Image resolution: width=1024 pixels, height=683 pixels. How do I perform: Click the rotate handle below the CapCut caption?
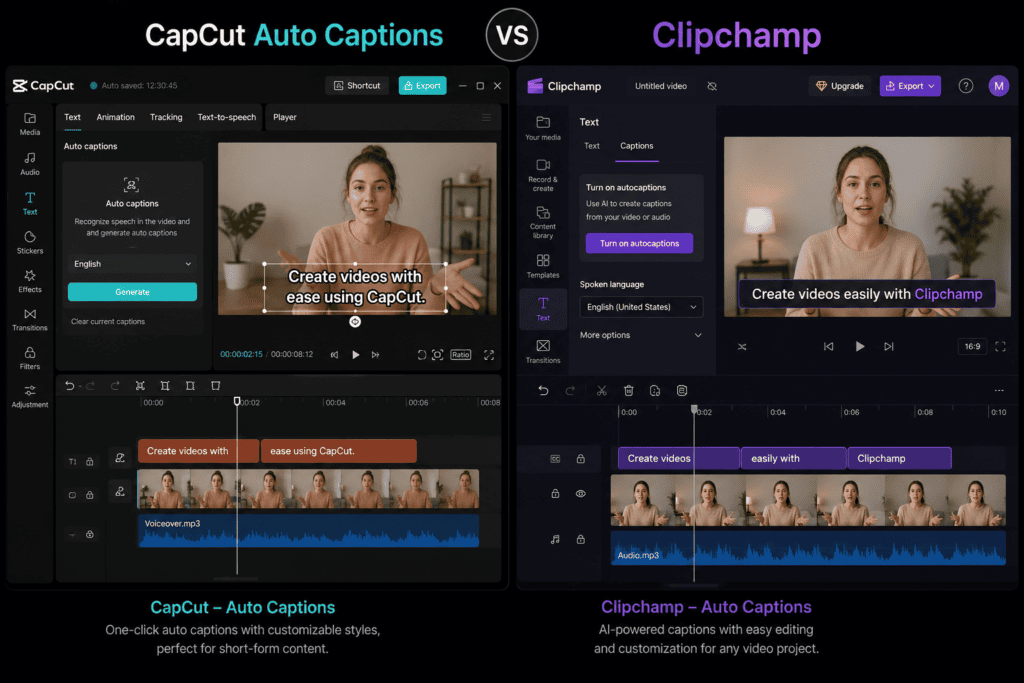pos(355,321)
